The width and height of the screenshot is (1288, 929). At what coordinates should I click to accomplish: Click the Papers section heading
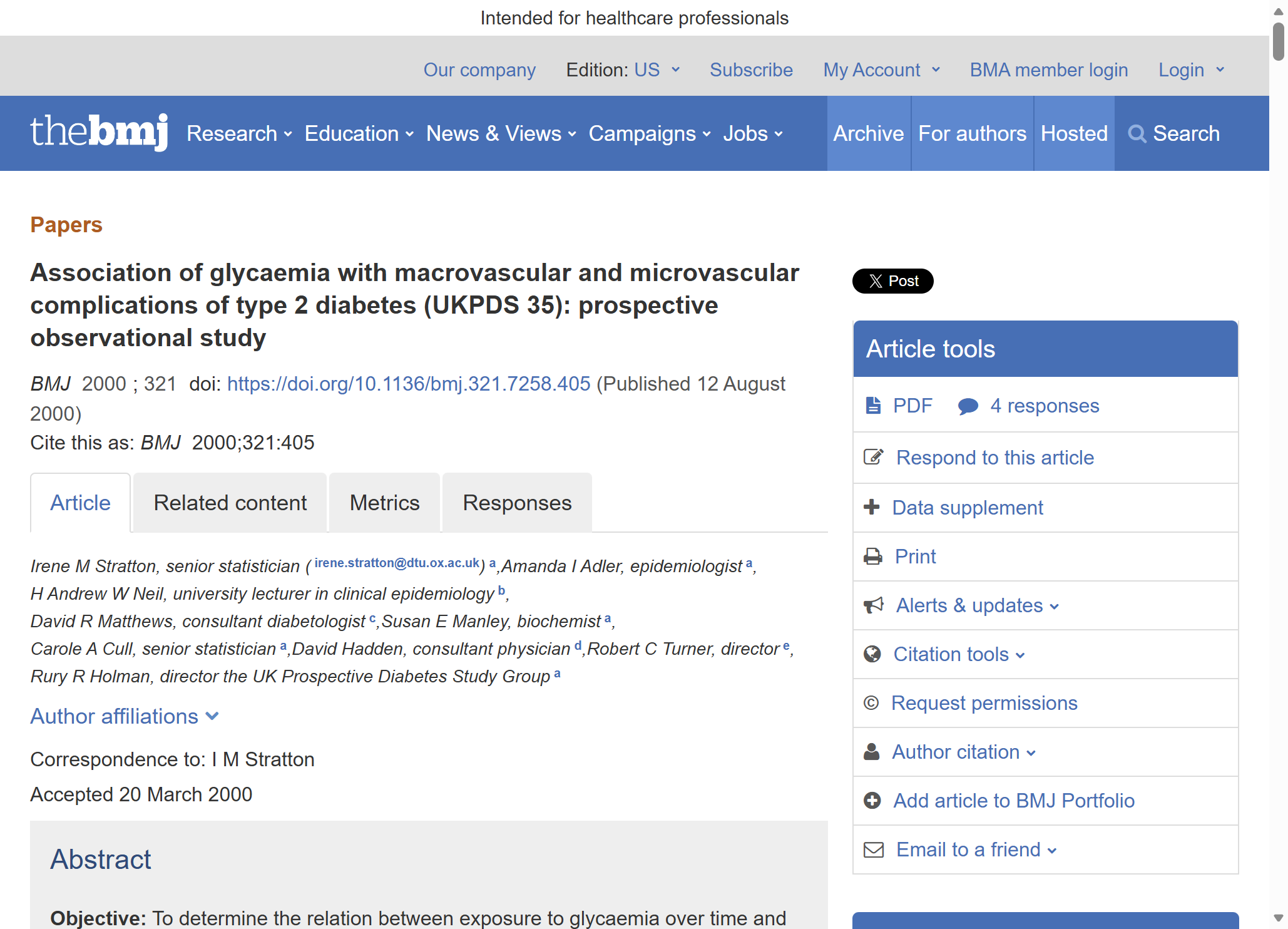tap(66, 225)
